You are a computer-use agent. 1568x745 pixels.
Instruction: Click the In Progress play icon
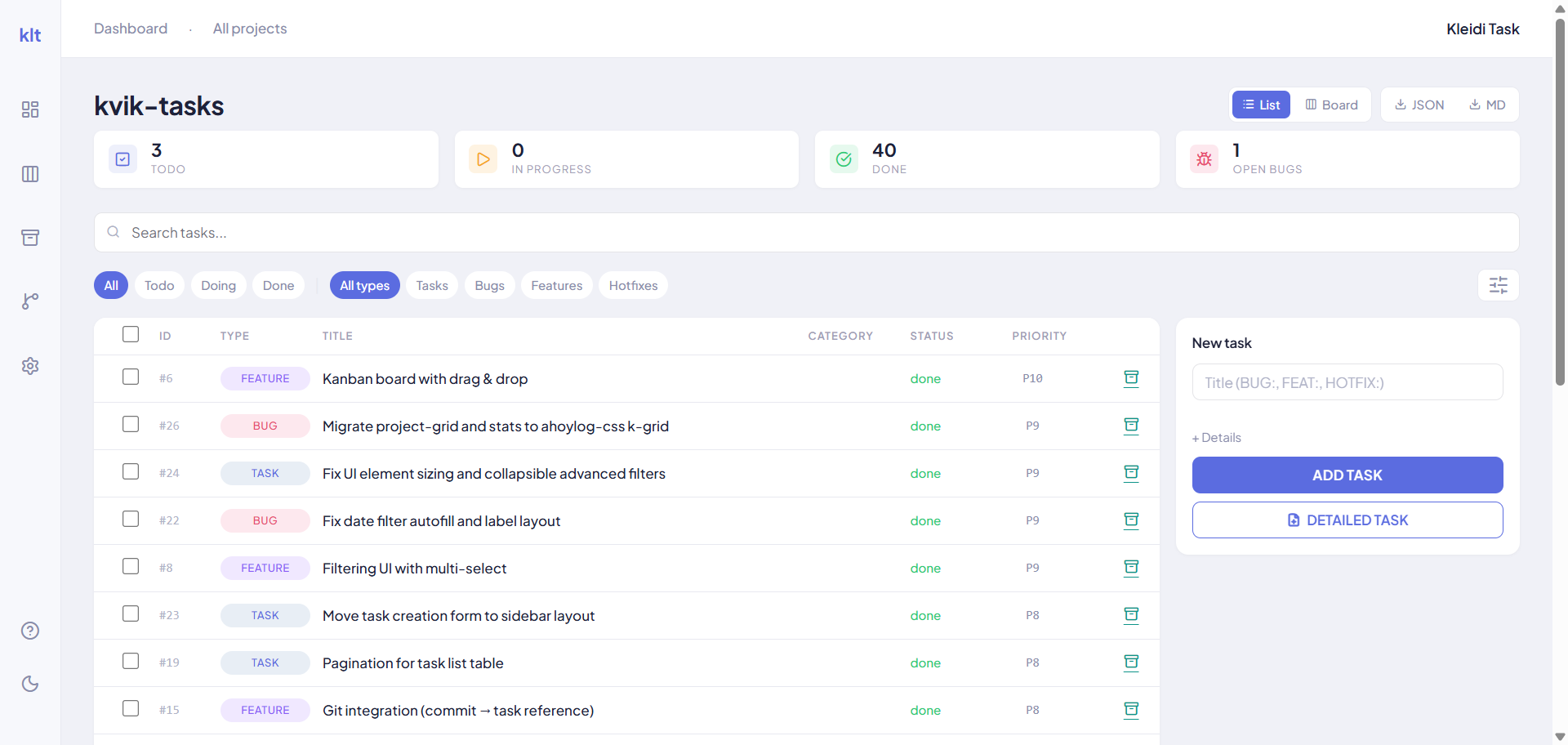tap(483, 159)
